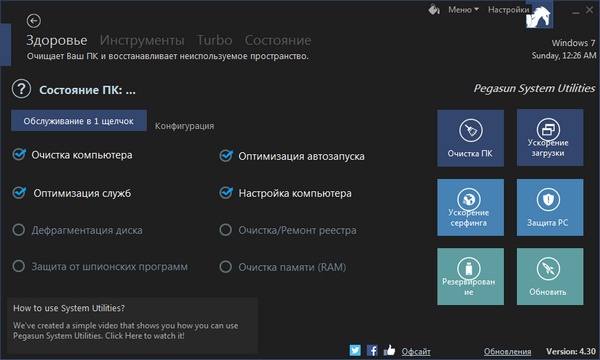This screenshot has height=360, width=600.
Task: Switch to the Turbo tab
Action: click(214, 40)
